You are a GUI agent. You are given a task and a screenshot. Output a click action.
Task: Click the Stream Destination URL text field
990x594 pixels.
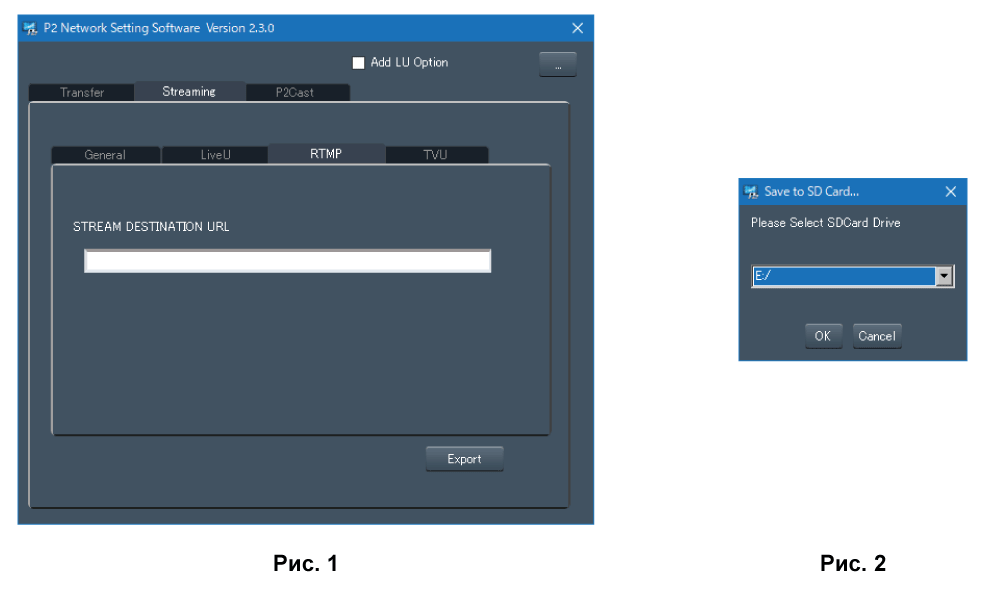pos(287,261)
